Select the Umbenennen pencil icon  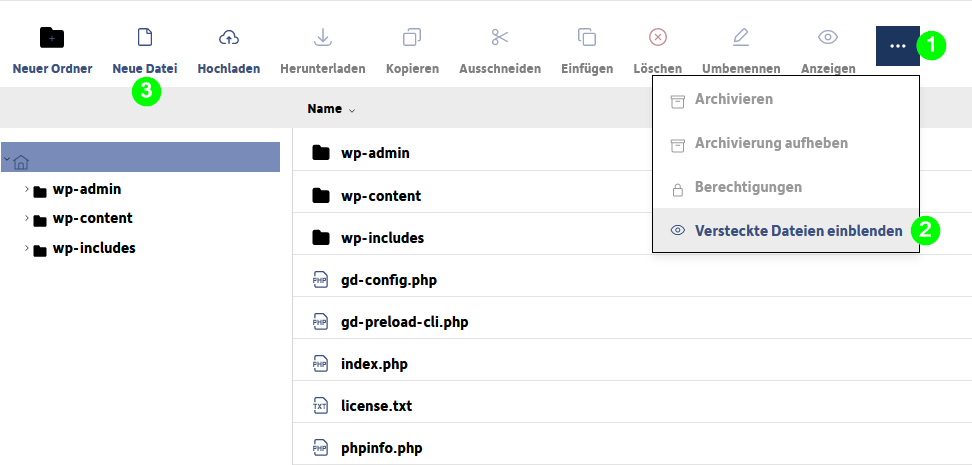click(x=741, y=37)
